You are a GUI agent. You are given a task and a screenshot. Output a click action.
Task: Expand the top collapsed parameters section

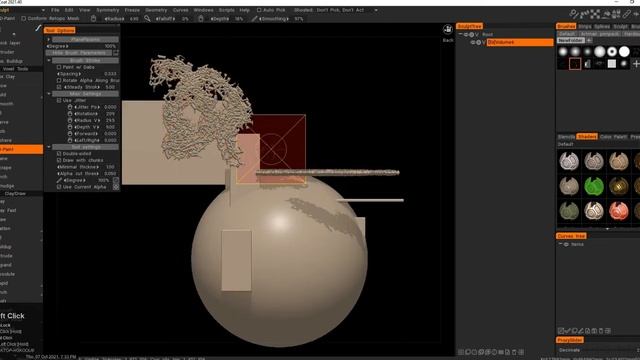point(49,40)
